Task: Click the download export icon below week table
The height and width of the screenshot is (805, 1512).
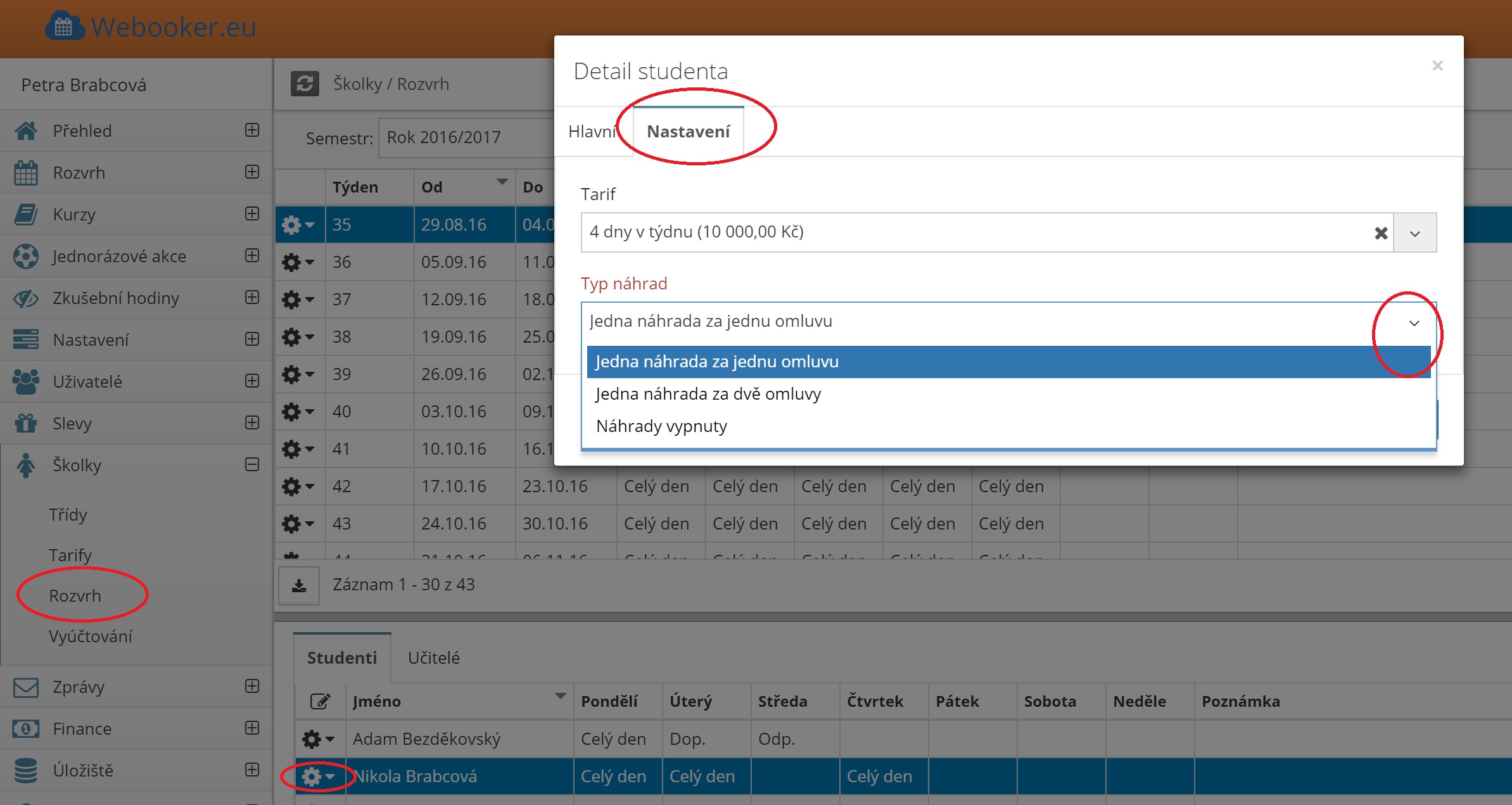Action: click(x=299, y=585)
